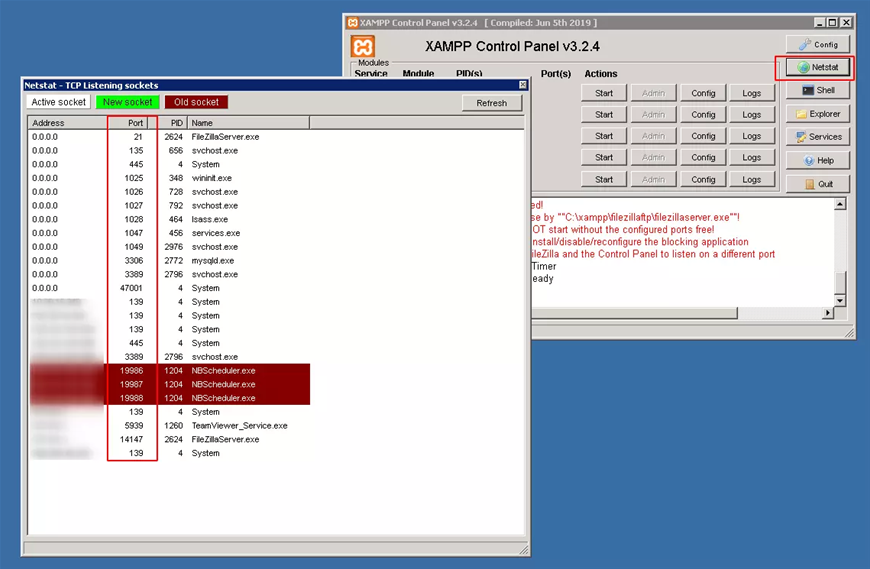
Task: Select the System port 47001 row
Action: [169, 288]
